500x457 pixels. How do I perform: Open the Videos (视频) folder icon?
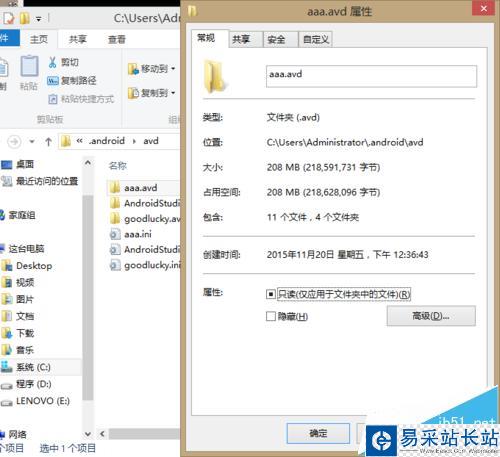point(7,282)
